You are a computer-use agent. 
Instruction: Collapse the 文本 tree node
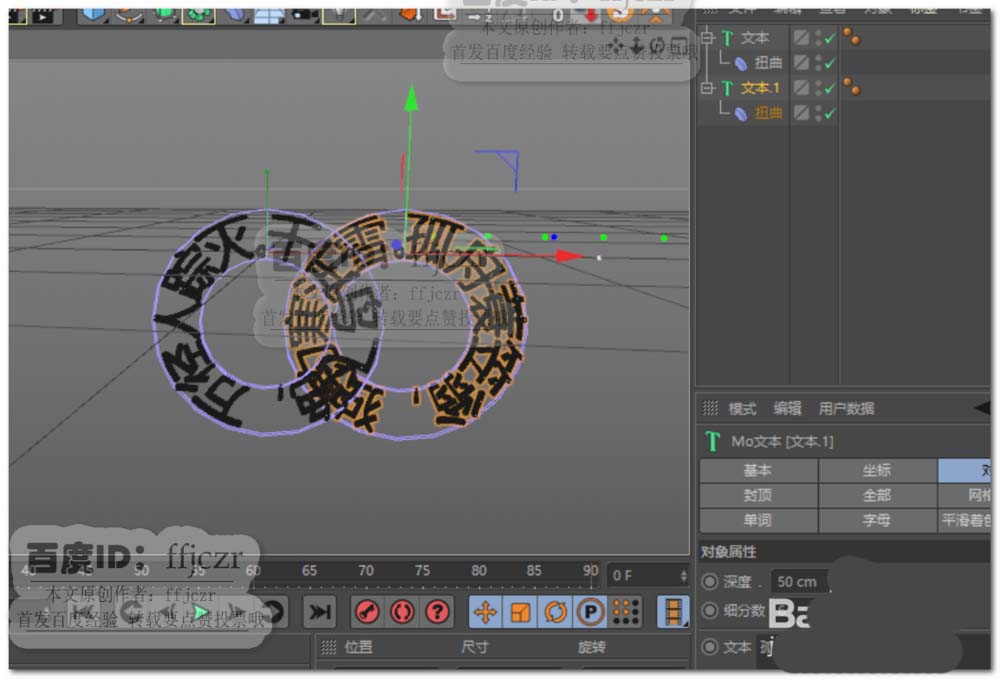(x=708, y=38)
